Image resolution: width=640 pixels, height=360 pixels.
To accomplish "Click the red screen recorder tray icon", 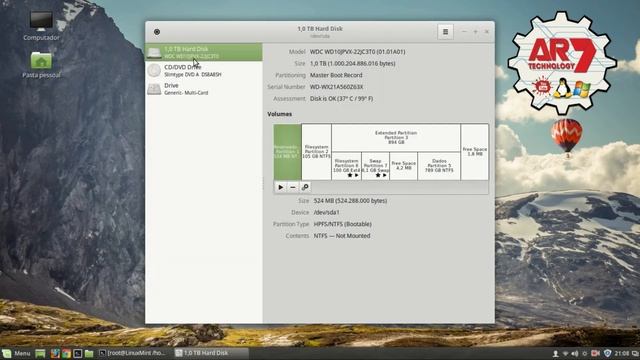I will (x=596, y=353).
